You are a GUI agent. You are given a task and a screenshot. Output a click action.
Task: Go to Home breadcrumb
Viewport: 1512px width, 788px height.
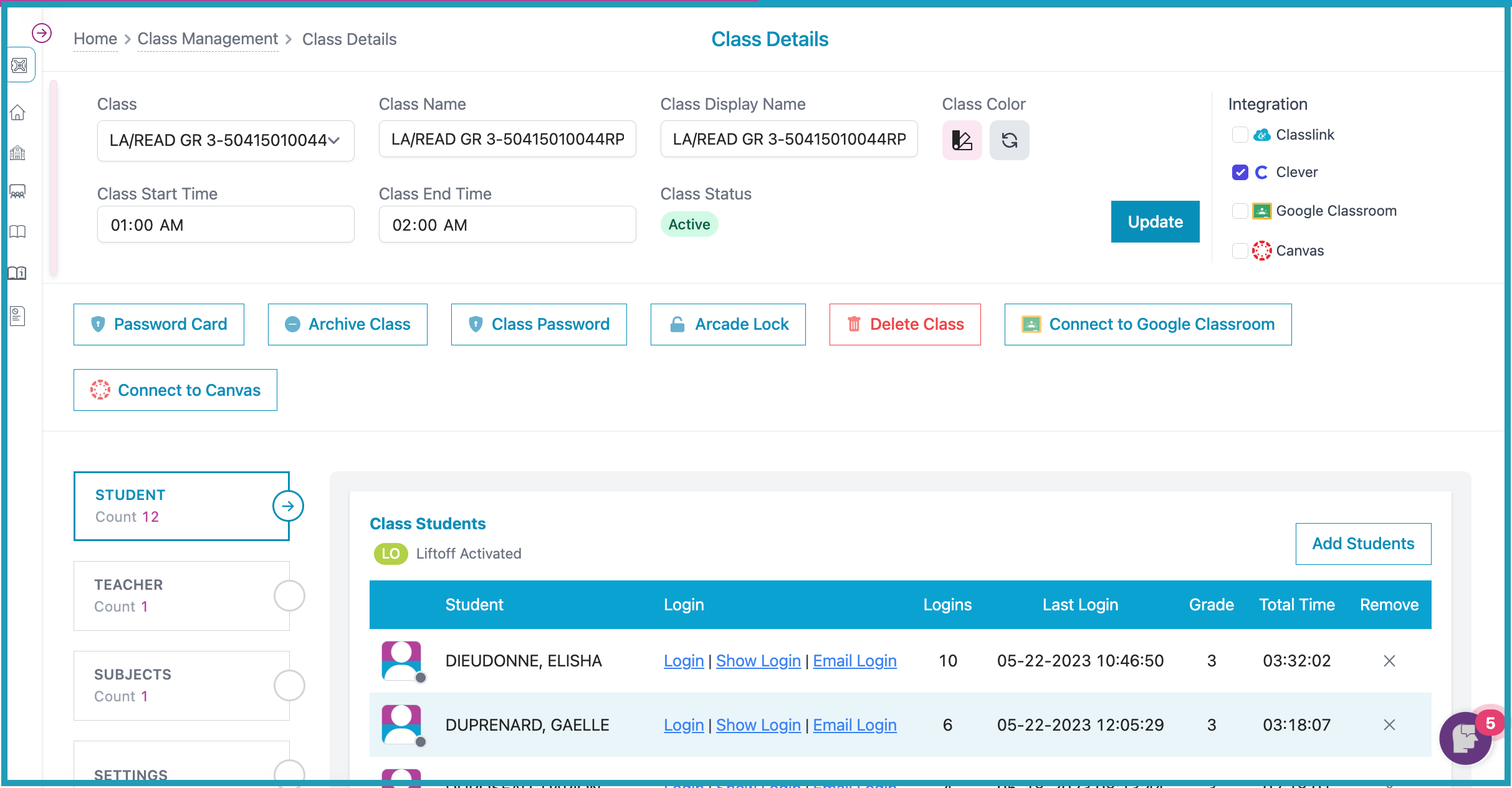click(95, 39)
